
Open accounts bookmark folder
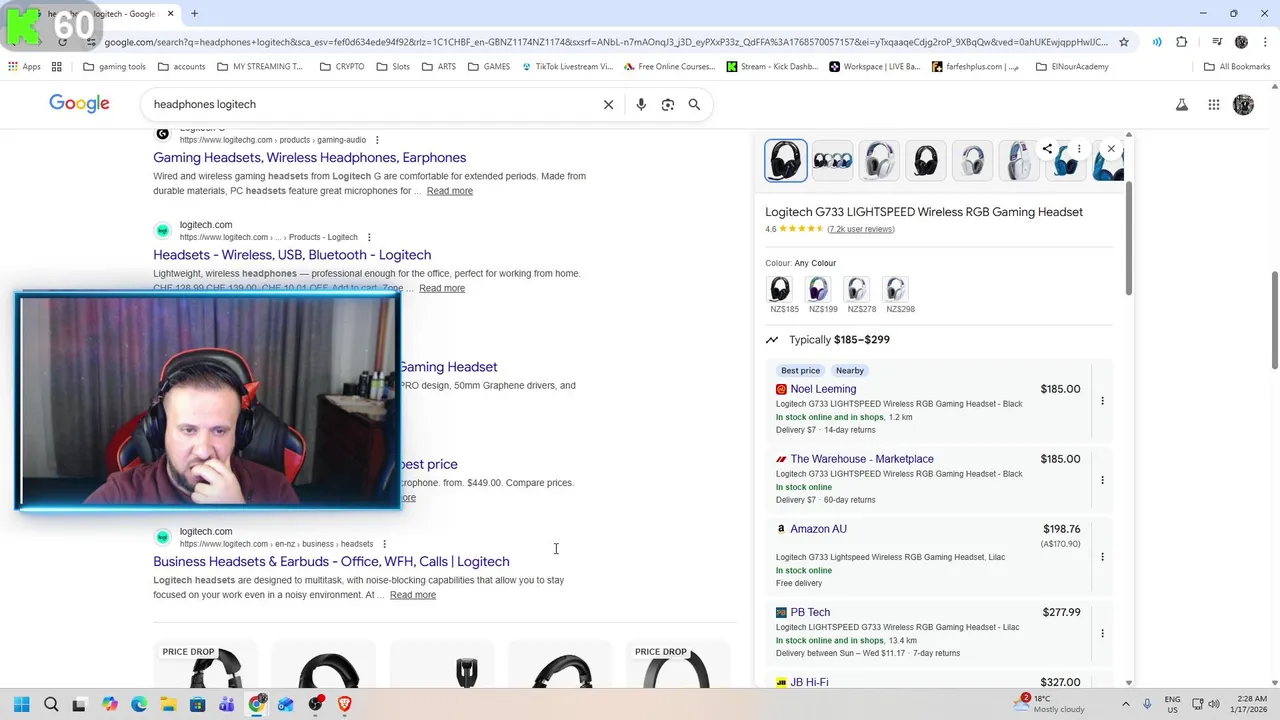(181, 67)
